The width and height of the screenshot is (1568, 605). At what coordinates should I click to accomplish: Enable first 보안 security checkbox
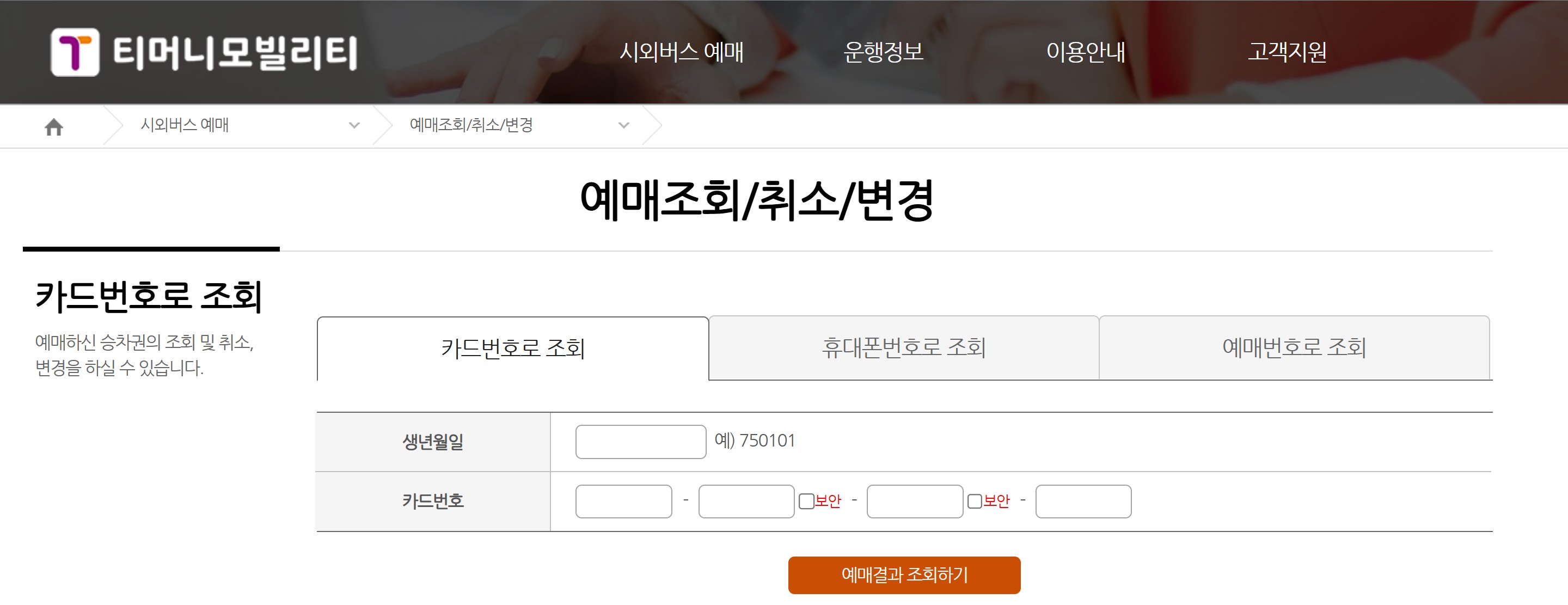click(806, 501)
